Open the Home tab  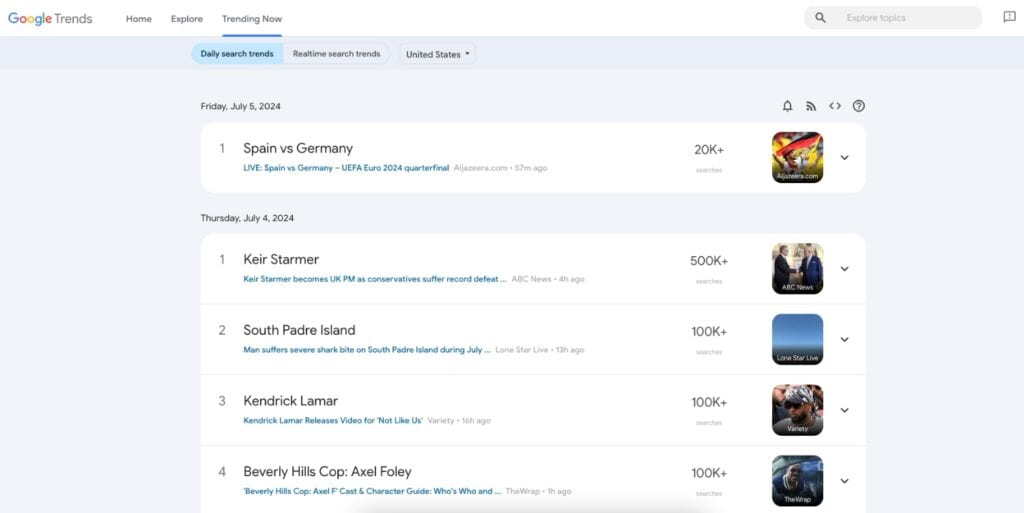click(x=138, y=19)
